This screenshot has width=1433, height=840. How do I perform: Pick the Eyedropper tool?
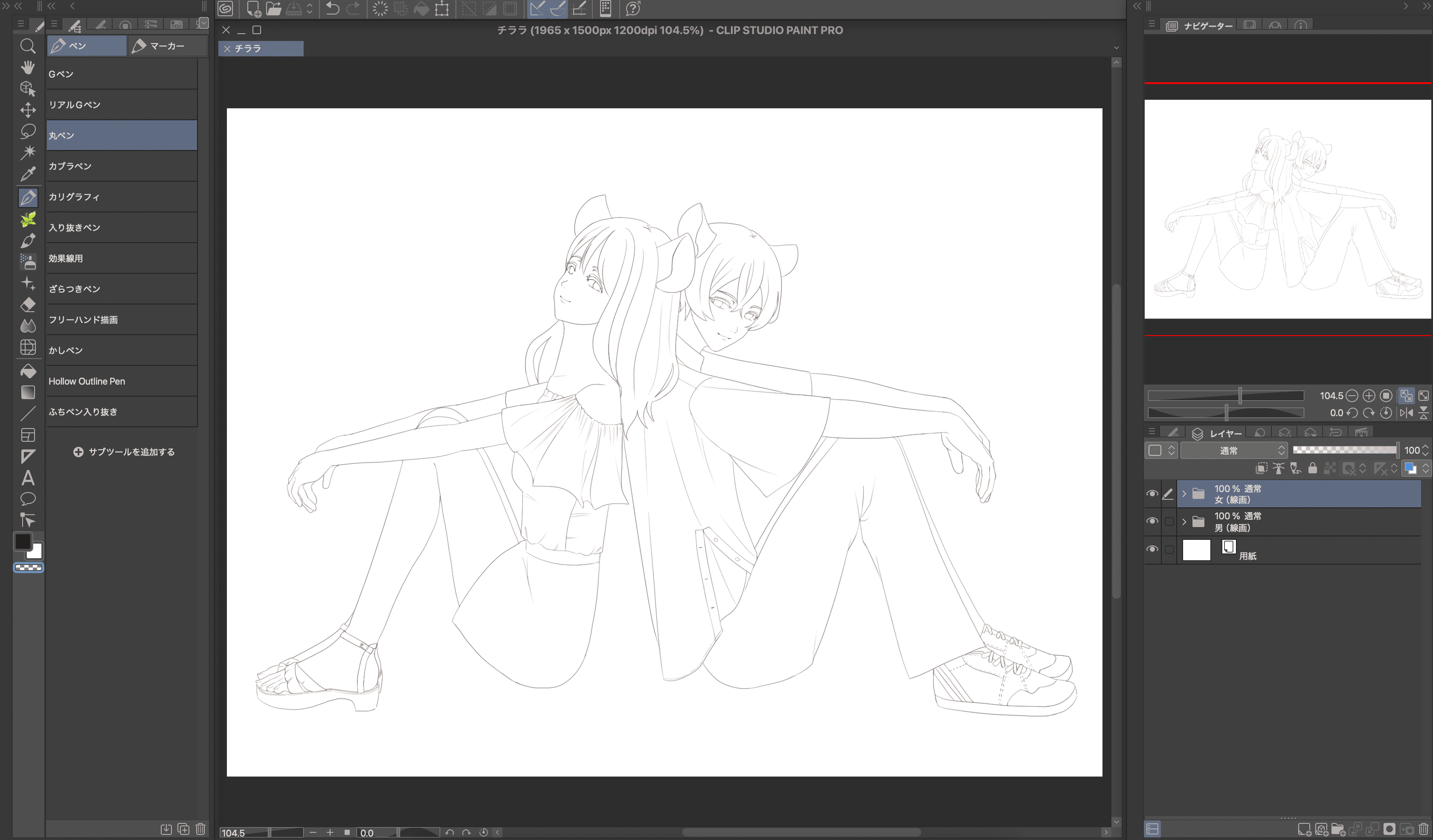point(27,174)
